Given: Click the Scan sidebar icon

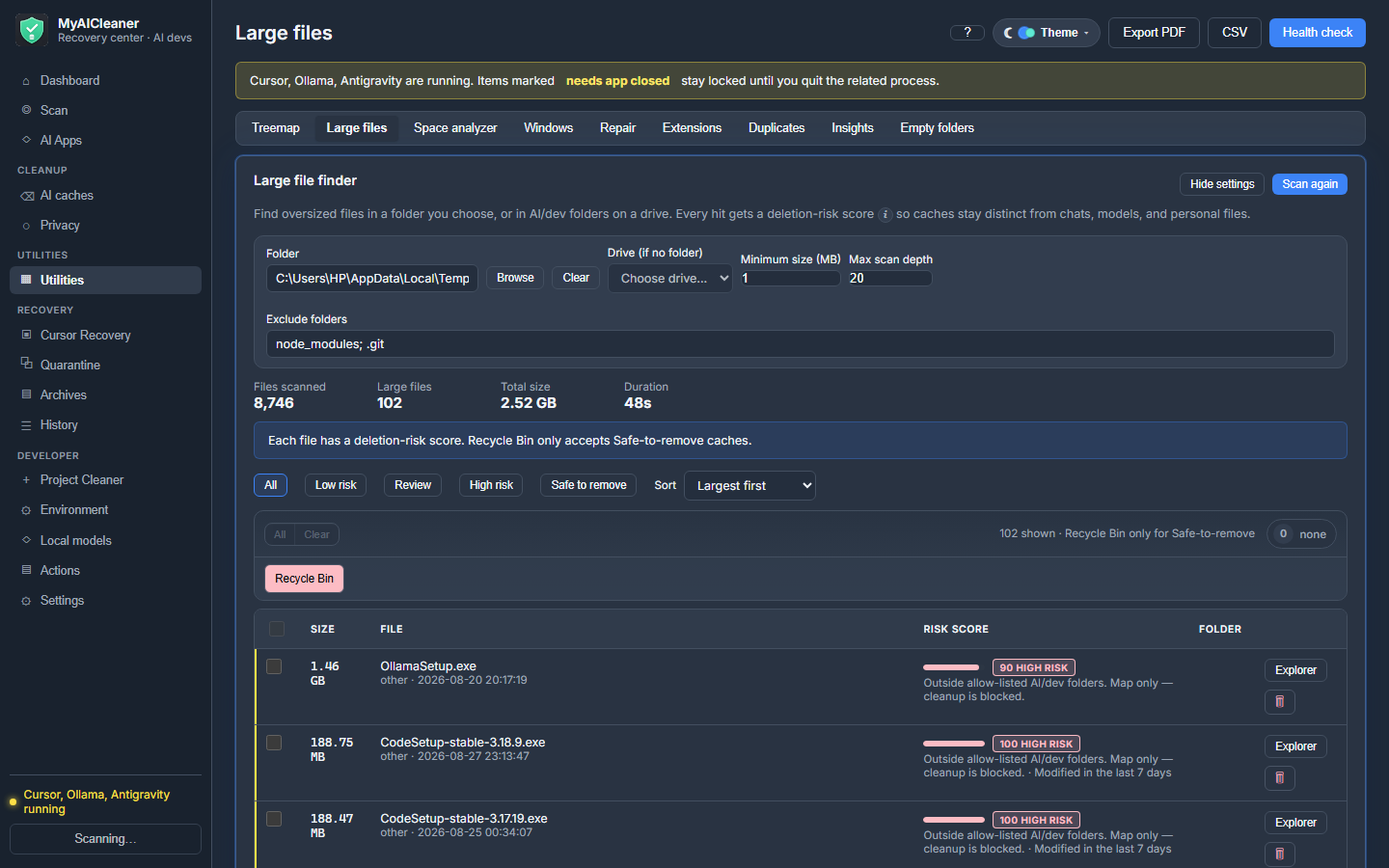Looking at the screenshot, I should coord(26,111).
